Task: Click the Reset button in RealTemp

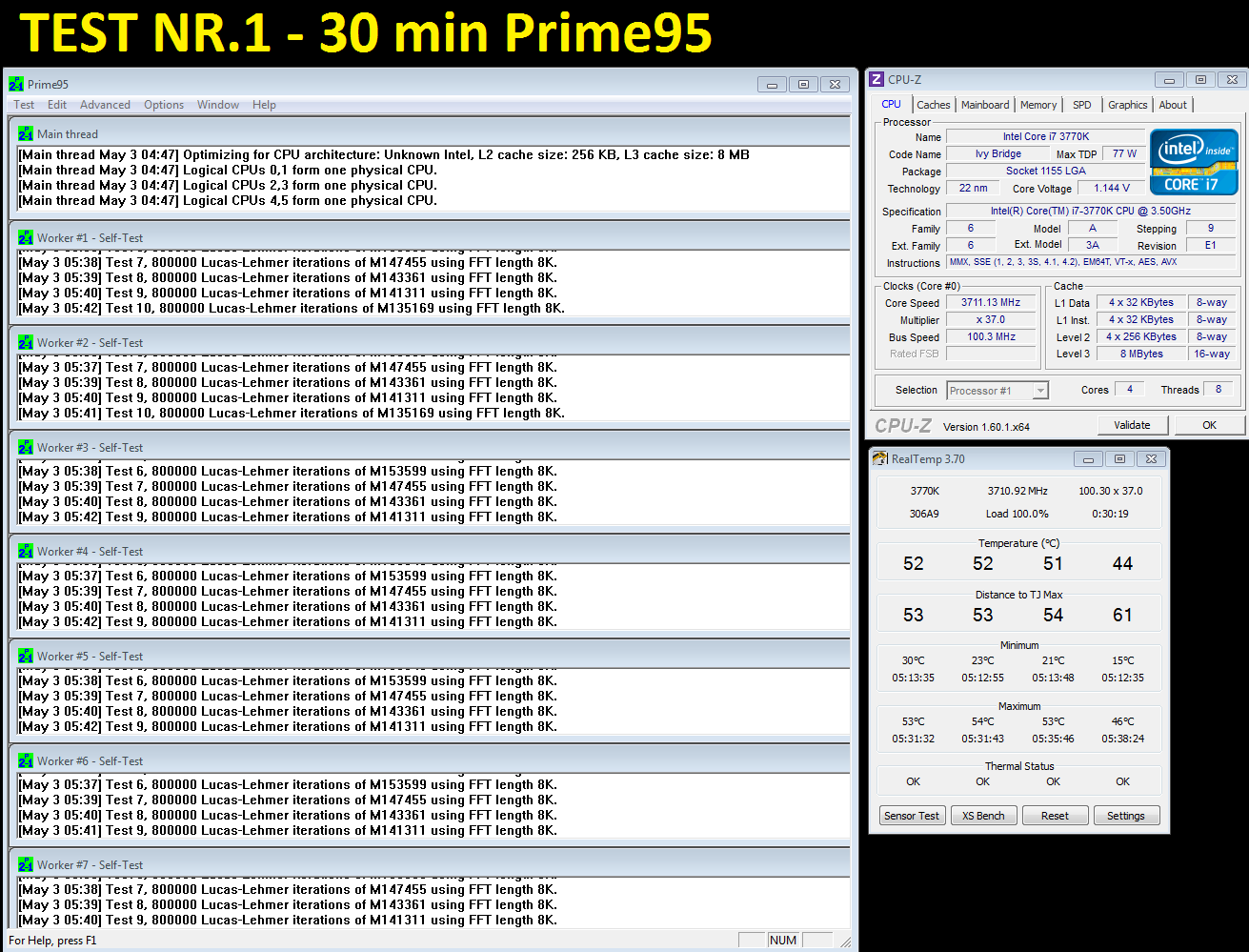Action: click(x=1055, y=816)
